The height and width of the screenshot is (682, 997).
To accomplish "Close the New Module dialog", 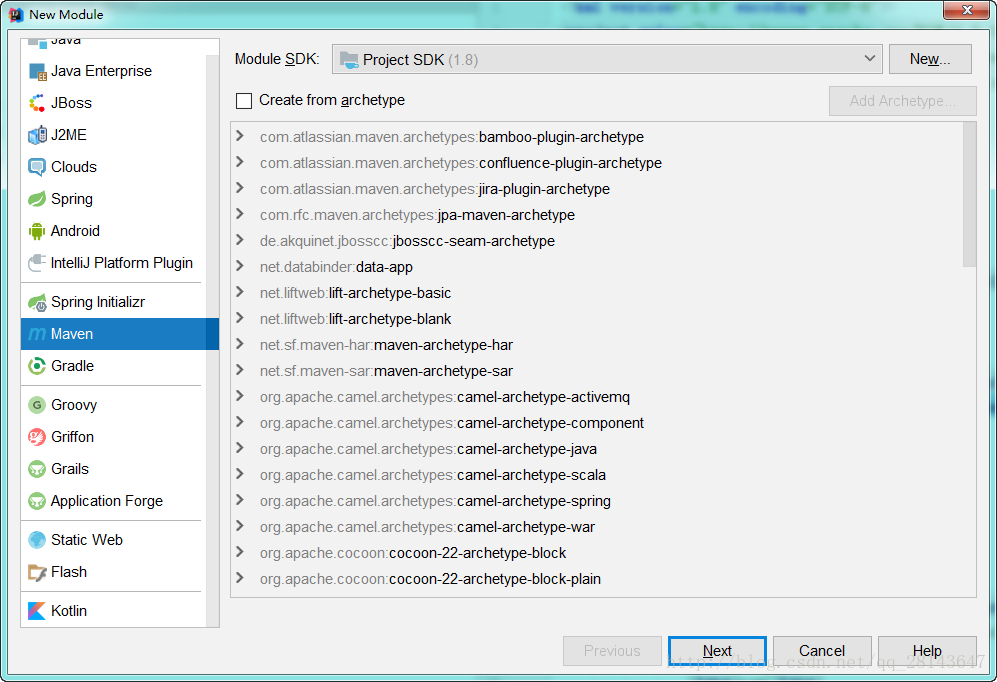I will coord(966,10).
